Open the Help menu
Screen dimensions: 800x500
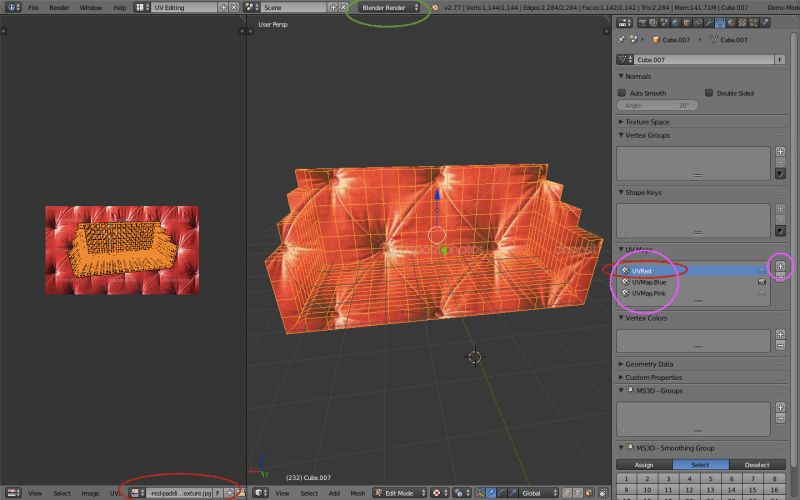[x=119, y=7]
